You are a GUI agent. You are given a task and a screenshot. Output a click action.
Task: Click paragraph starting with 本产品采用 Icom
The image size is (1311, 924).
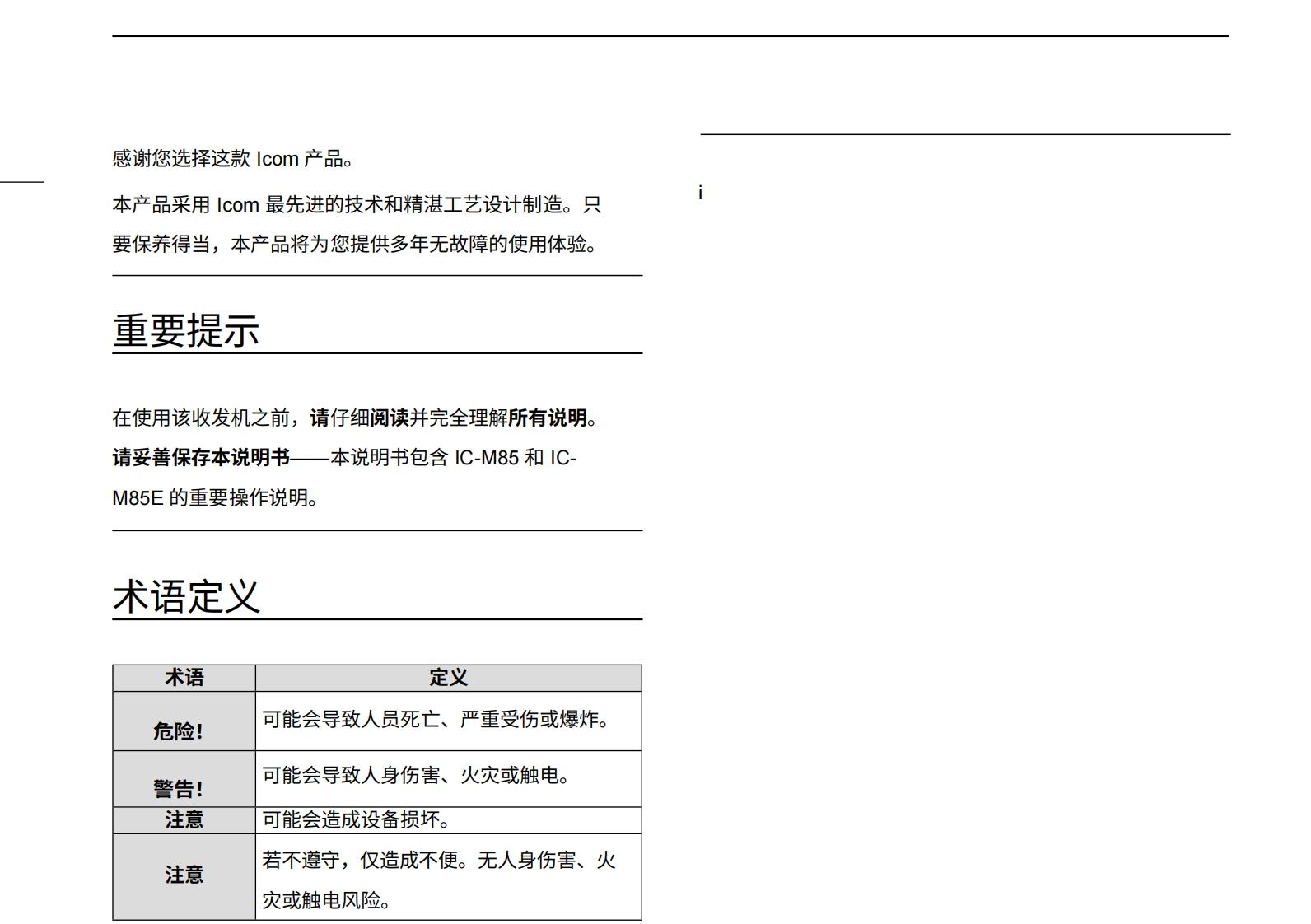coord(357,205)
